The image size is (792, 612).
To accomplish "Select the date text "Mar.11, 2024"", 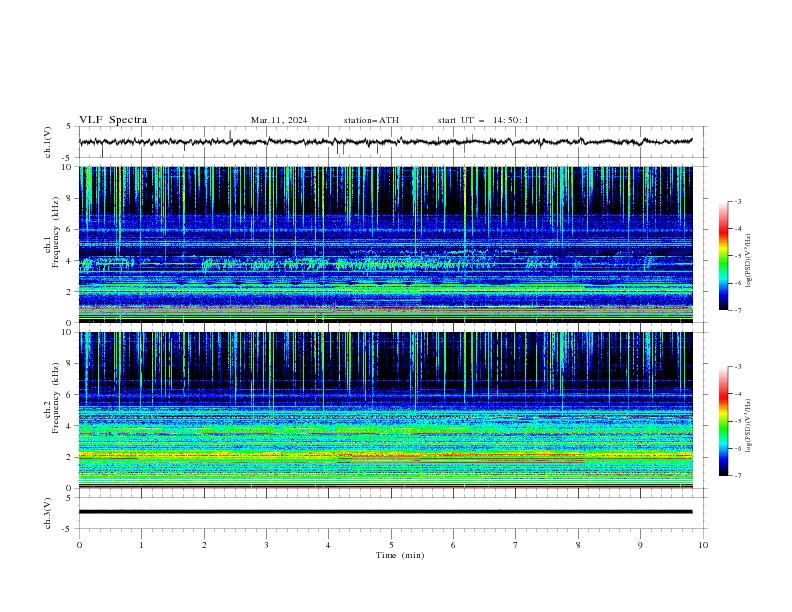I will 279,120.
